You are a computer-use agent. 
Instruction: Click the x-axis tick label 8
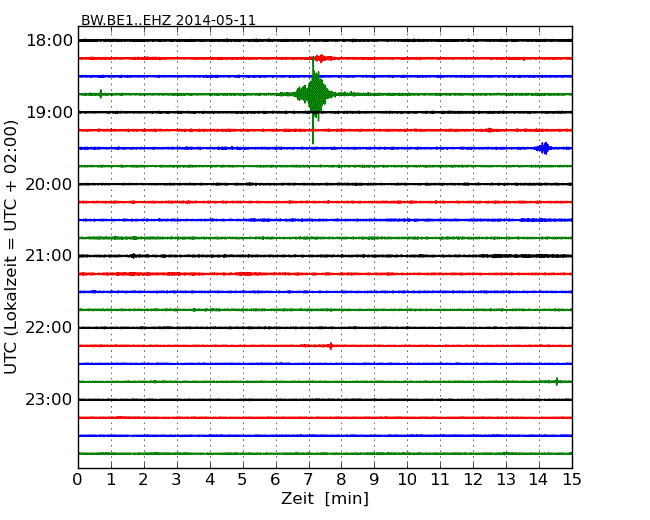(341, 480)
